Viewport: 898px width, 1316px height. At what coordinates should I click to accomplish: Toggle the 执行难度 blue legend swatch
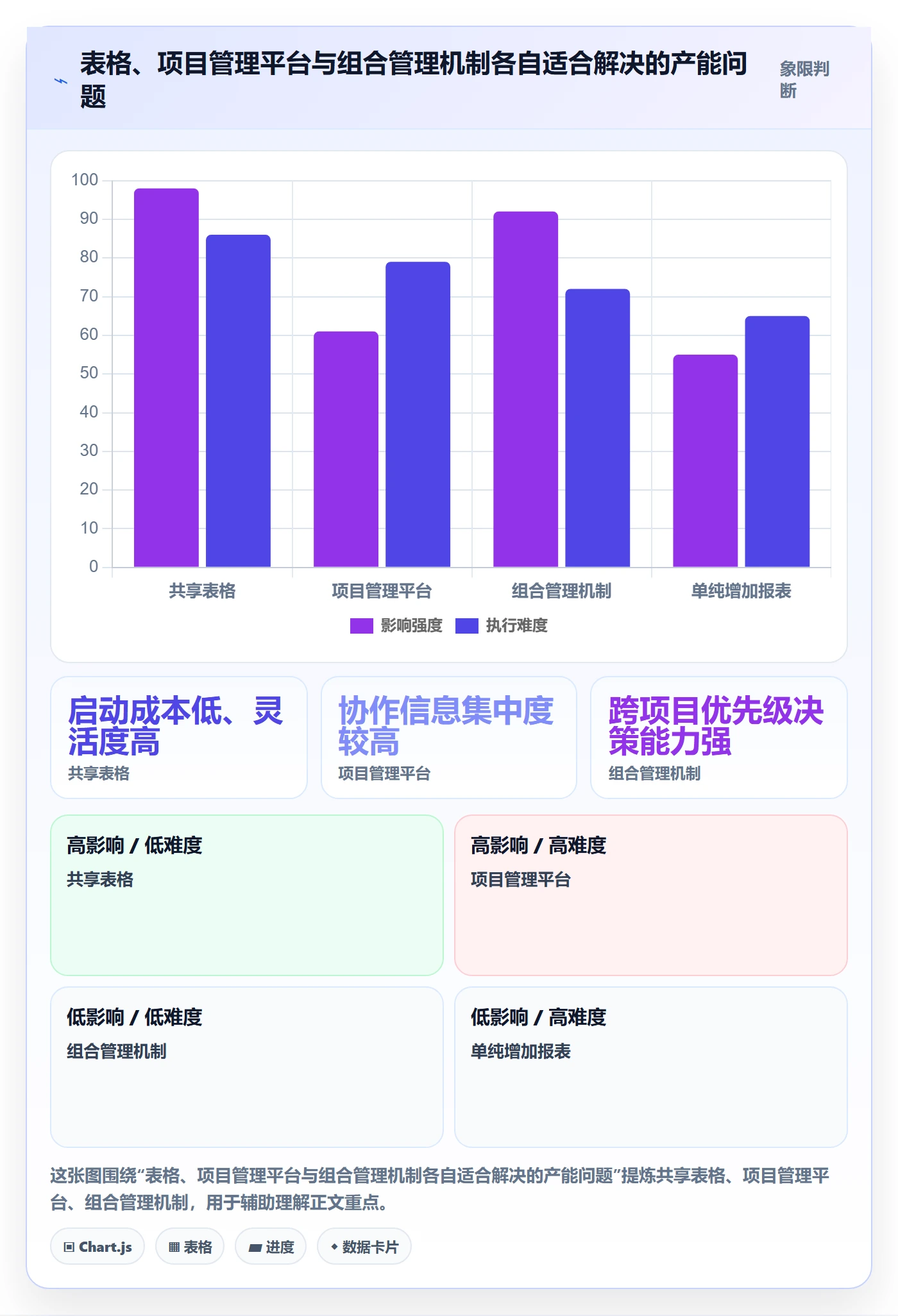pyautogui.click(x=466, y=626)
